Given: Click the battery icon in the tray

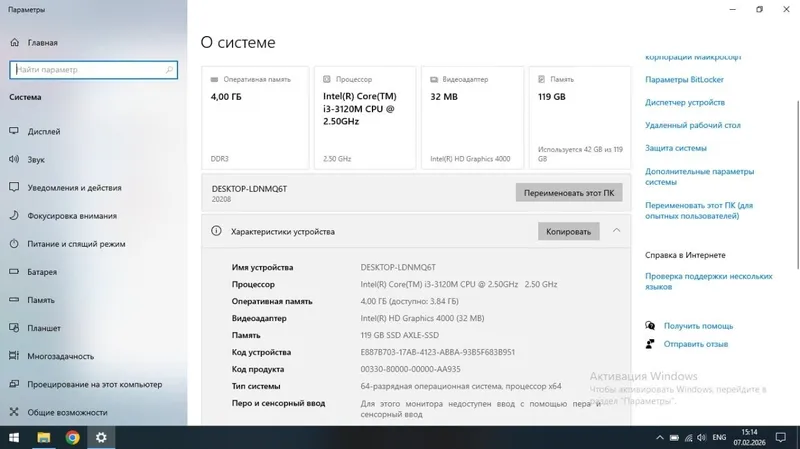Looking at the screenshot, I should (674, 437).
